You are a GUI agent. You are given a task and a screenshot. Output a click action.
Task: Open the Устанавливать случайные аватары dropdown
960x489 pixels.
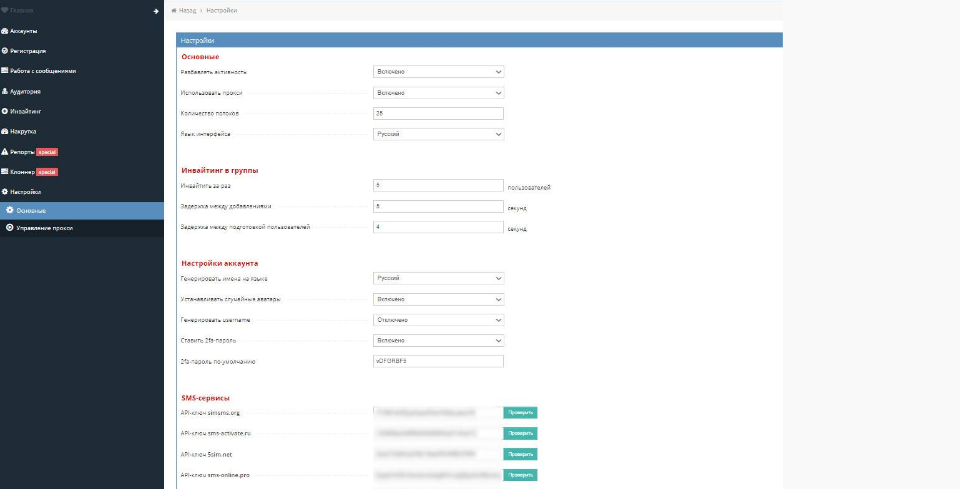click(x=437, y=299)
